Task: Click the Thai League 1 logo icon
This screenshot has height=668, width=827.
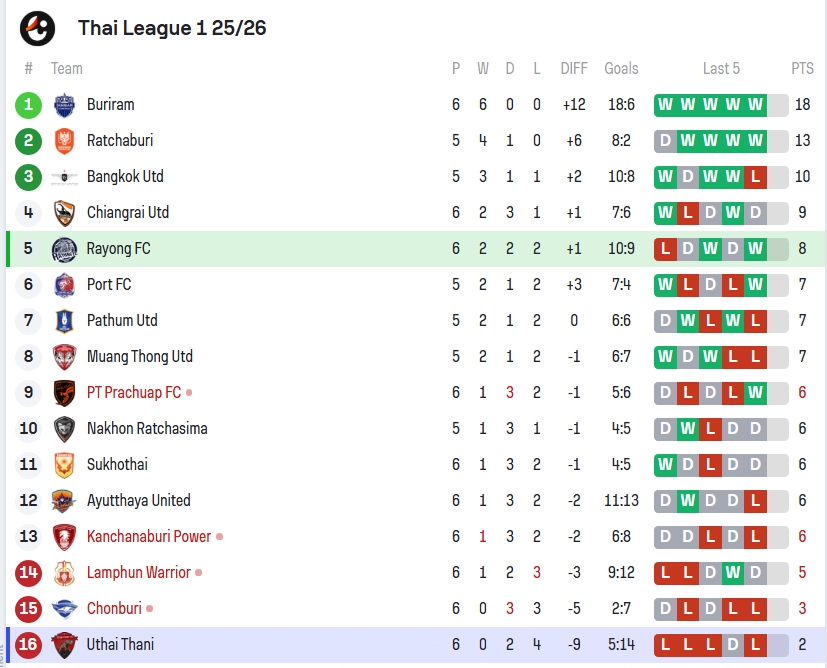Action: 37,28
